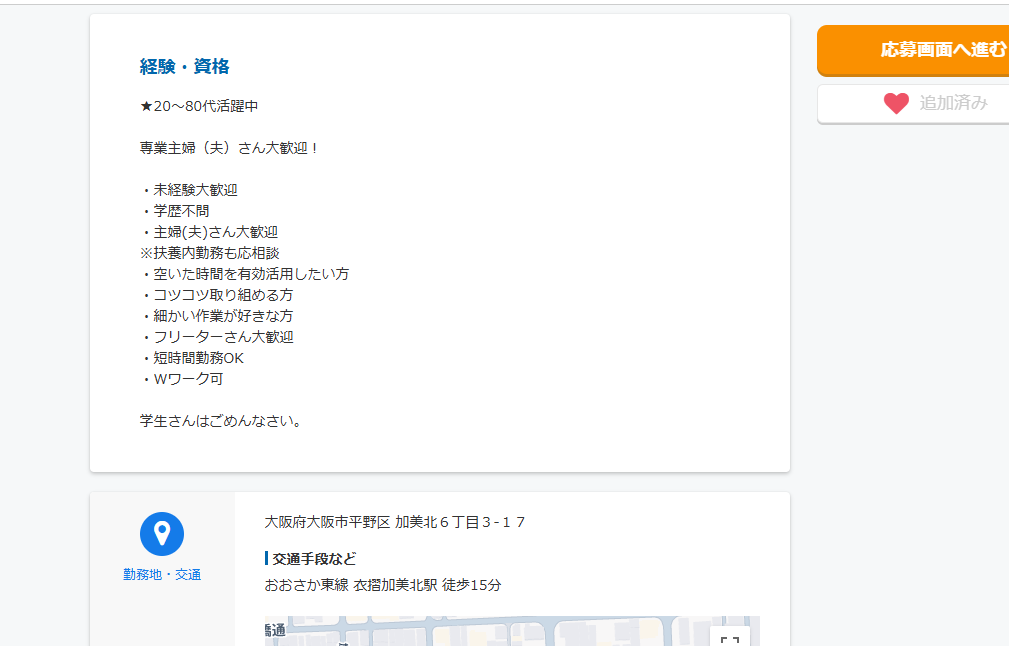Click the Wワーク可 bullet item
Viewport: 1009px width, 646px height.
(187, 379)
